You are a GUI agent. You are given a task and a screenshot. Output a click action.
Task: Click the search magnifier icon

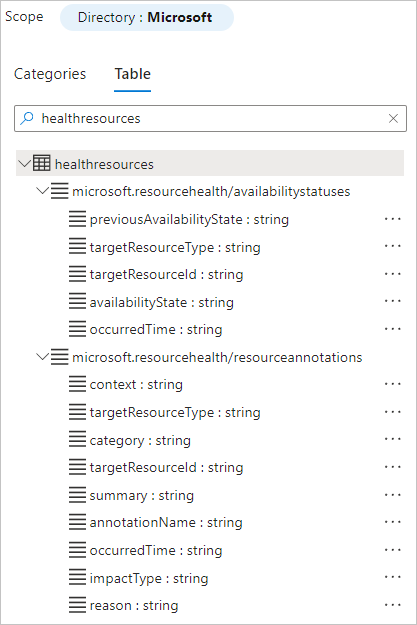(x=27, y=118)
